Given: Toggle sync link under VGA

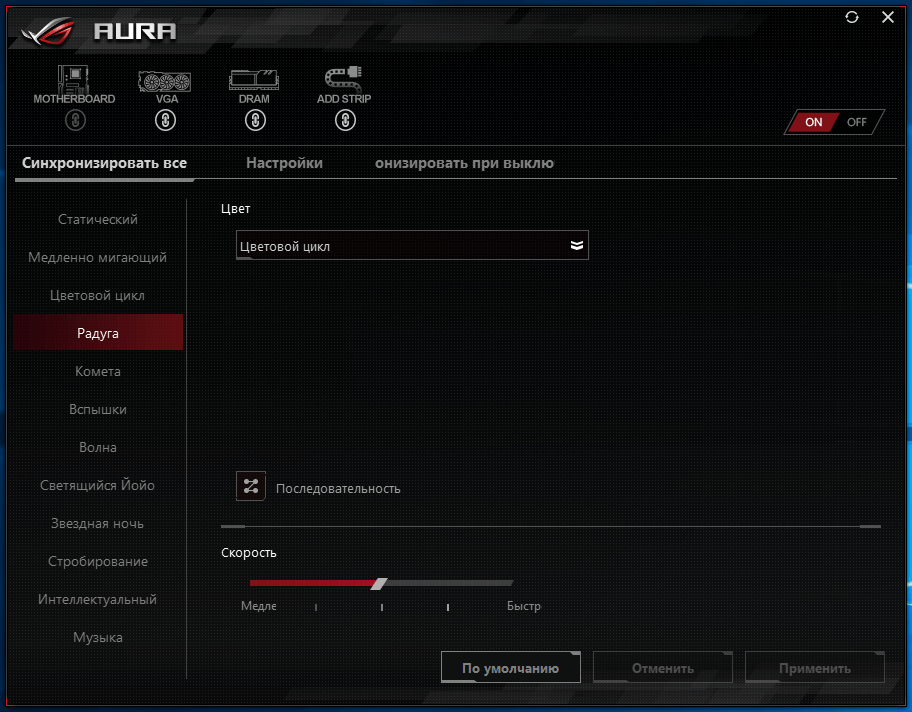Looking at the screenshot, I should tap(165, 121).
